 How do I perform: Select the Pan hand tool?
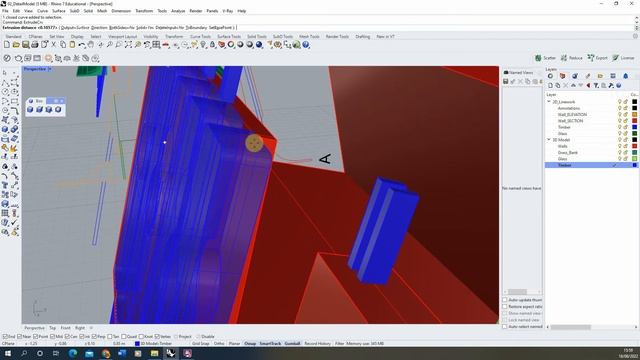pyautogui.click(x=91, y=45)
